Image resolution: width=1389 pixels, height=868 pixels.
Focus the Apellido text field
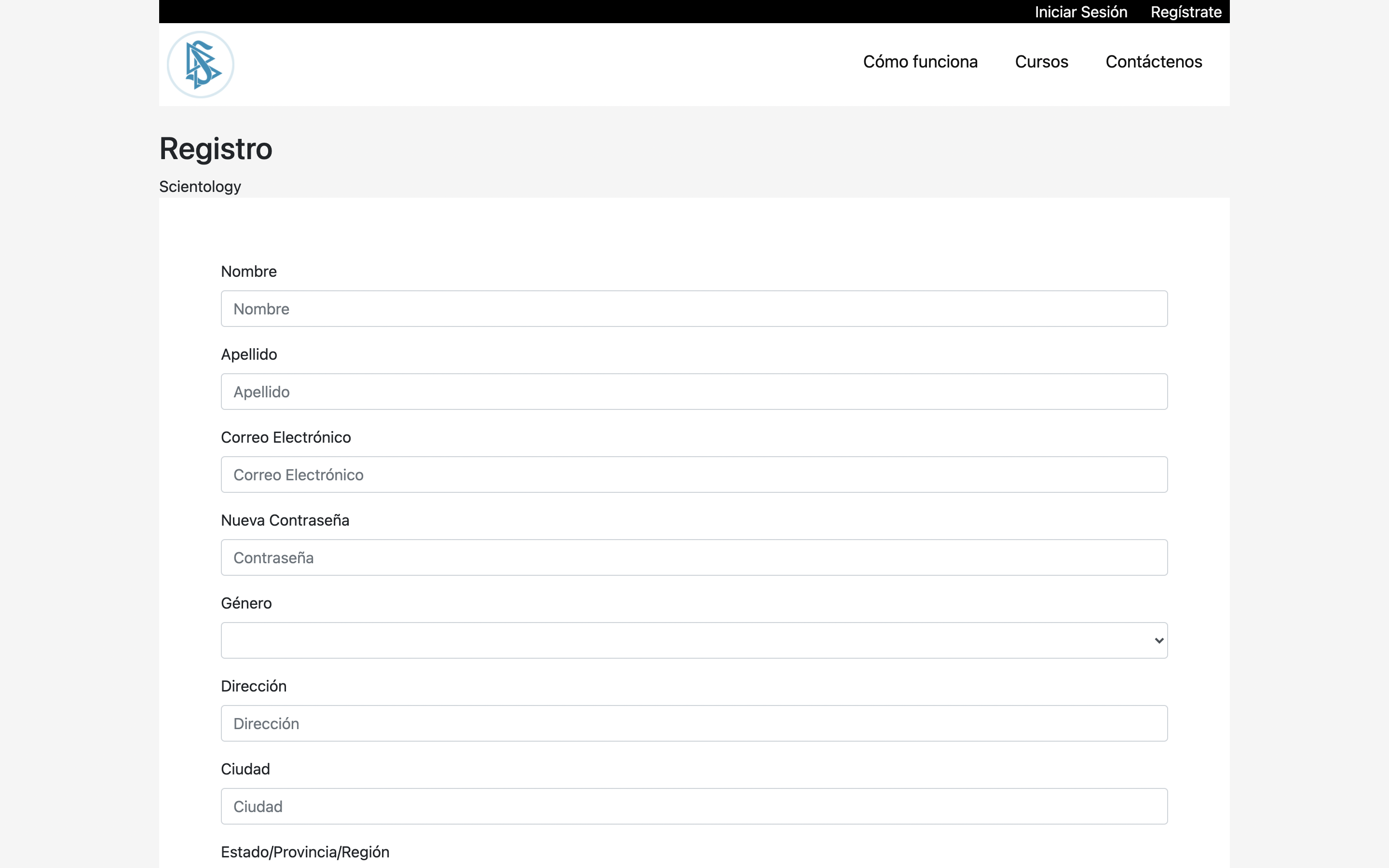694,392
